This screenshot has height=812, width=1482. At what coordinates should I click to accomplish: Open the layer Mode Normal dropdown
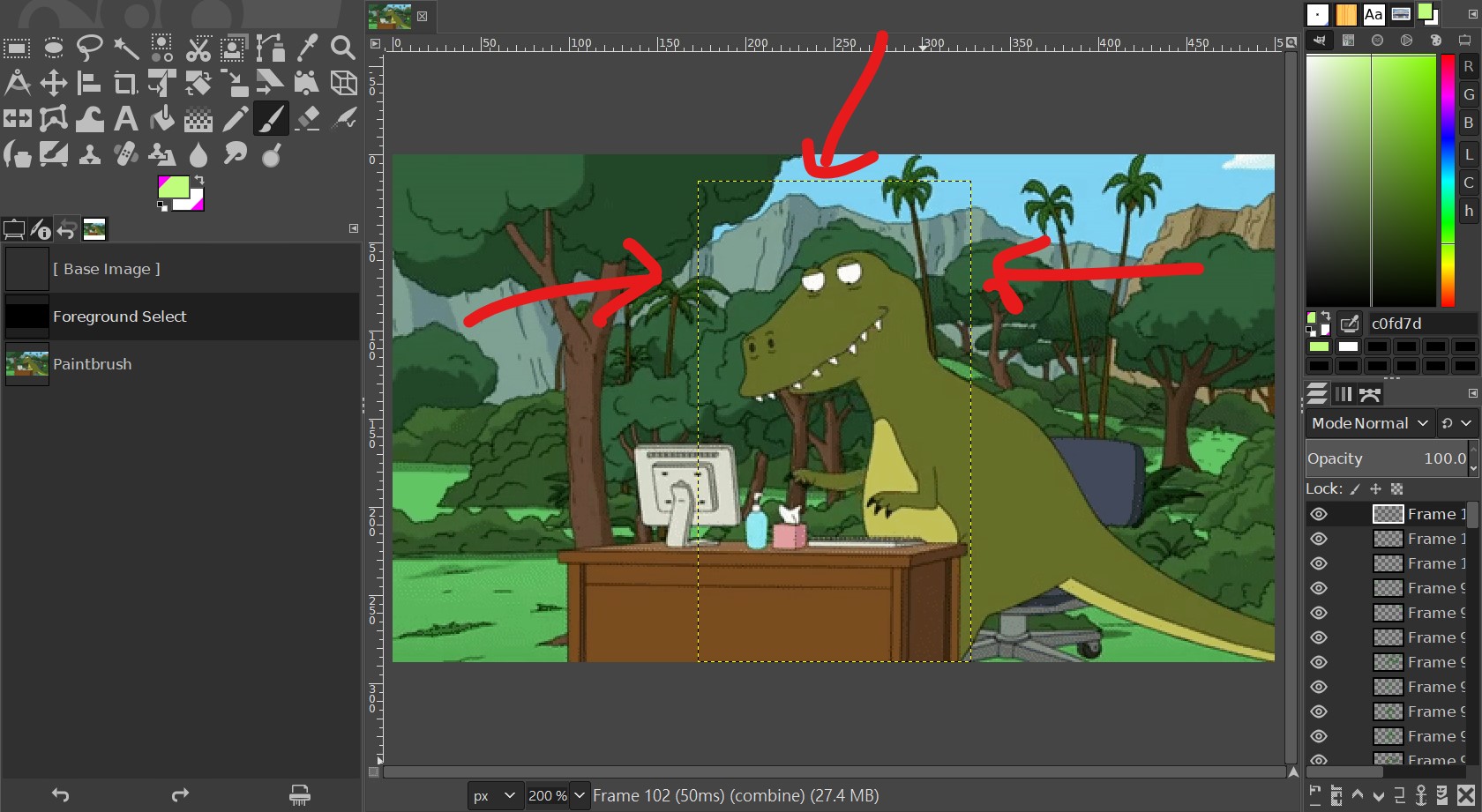point(1369,423)
